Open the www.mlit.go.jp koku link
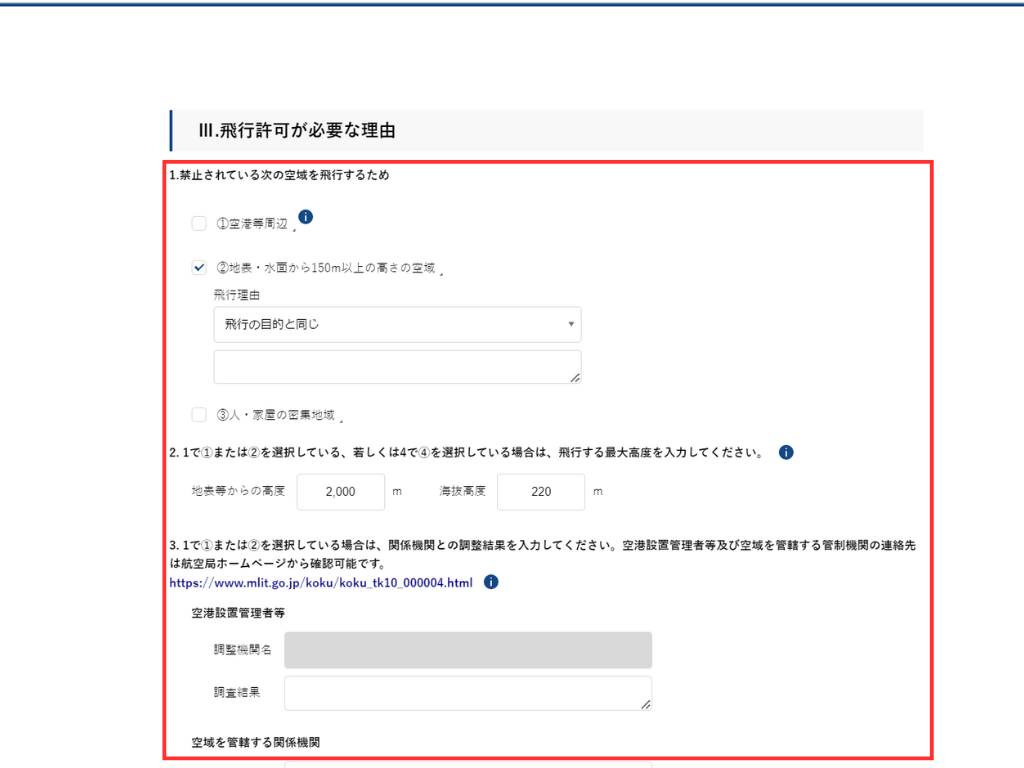This screenshot has height=768, width=1024. tap(321, 582)
